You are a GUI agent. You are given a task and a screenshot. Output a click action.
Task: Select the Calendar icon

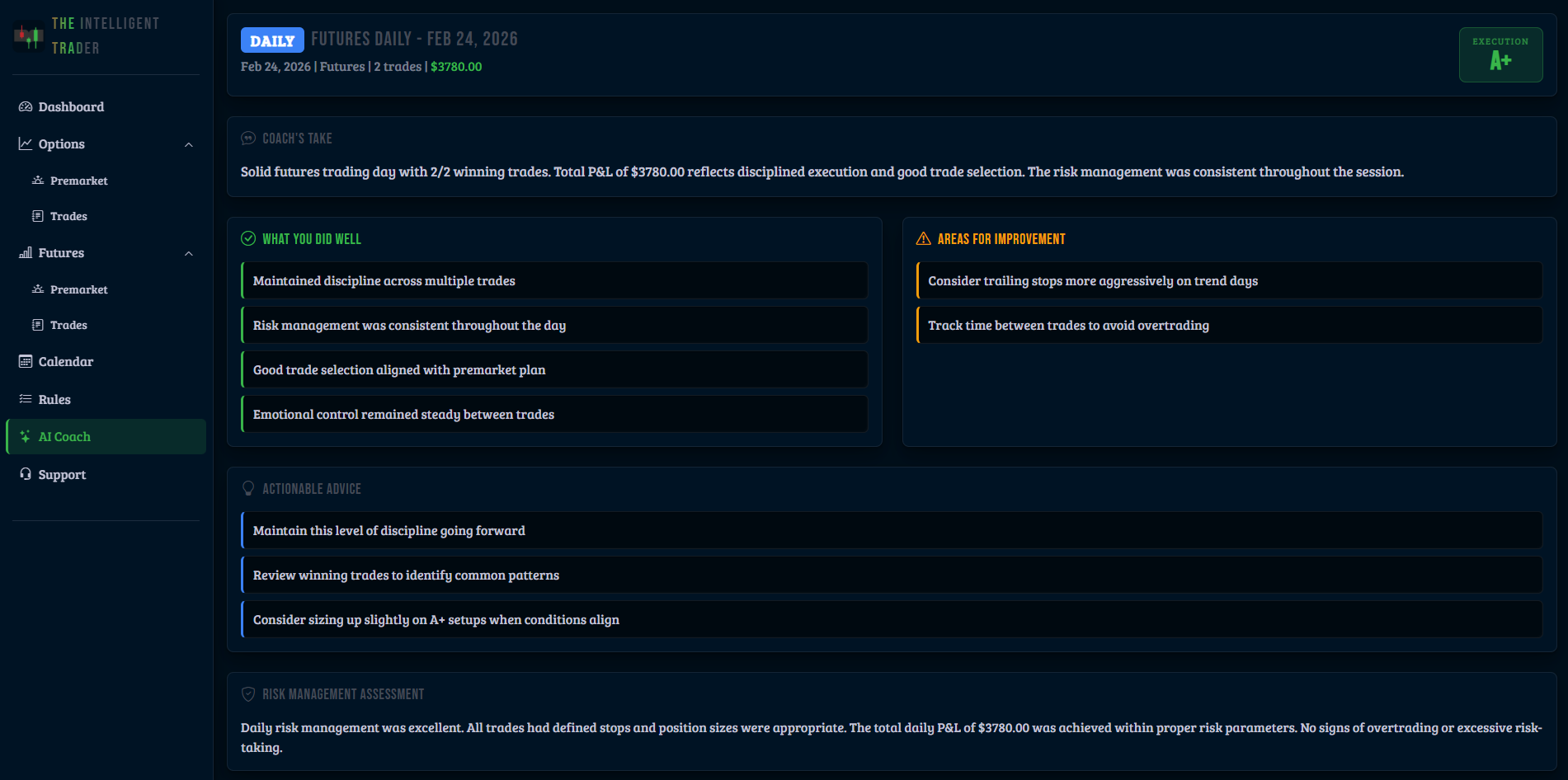pos(25,361)
